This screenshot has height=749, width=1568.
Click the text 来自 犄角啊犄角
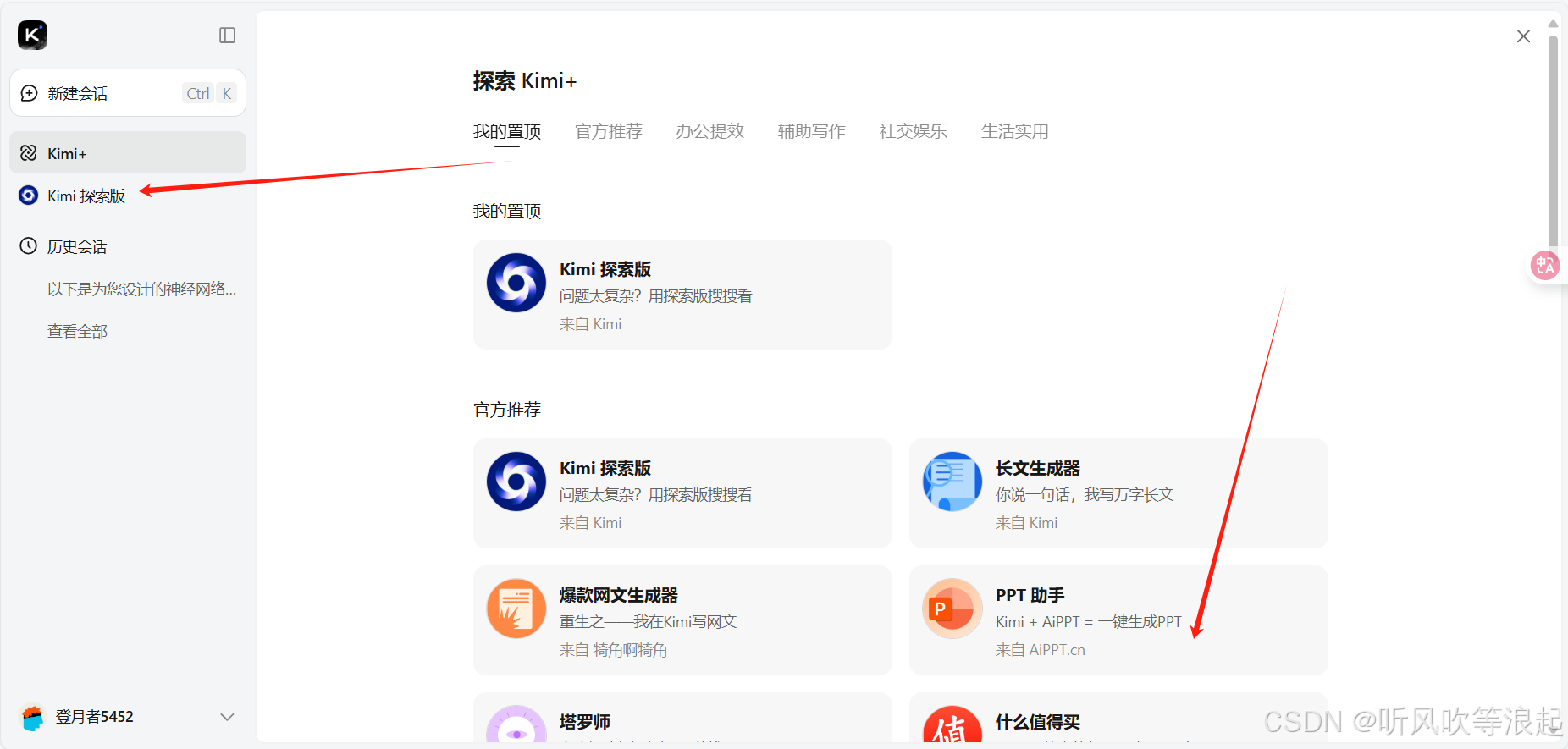(614, 650)
